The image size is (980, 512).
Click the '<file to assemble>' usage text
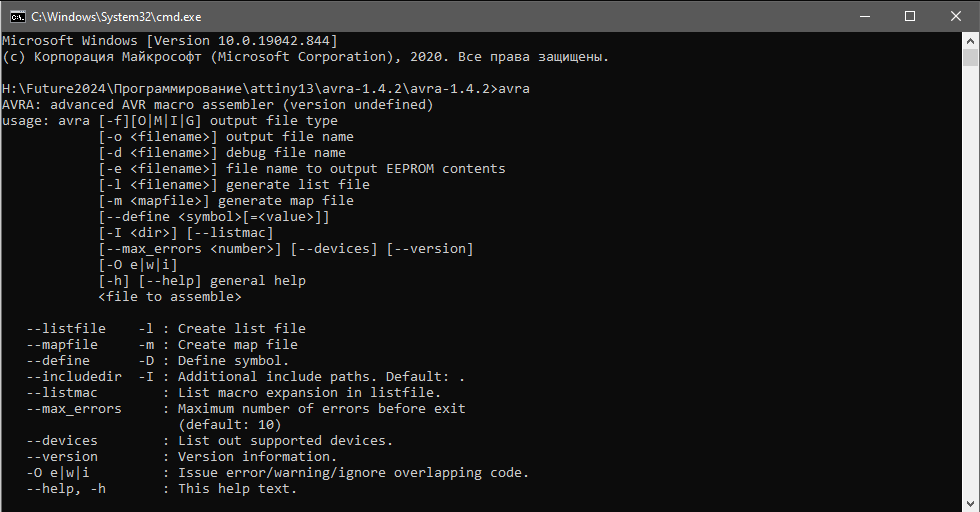169,297
